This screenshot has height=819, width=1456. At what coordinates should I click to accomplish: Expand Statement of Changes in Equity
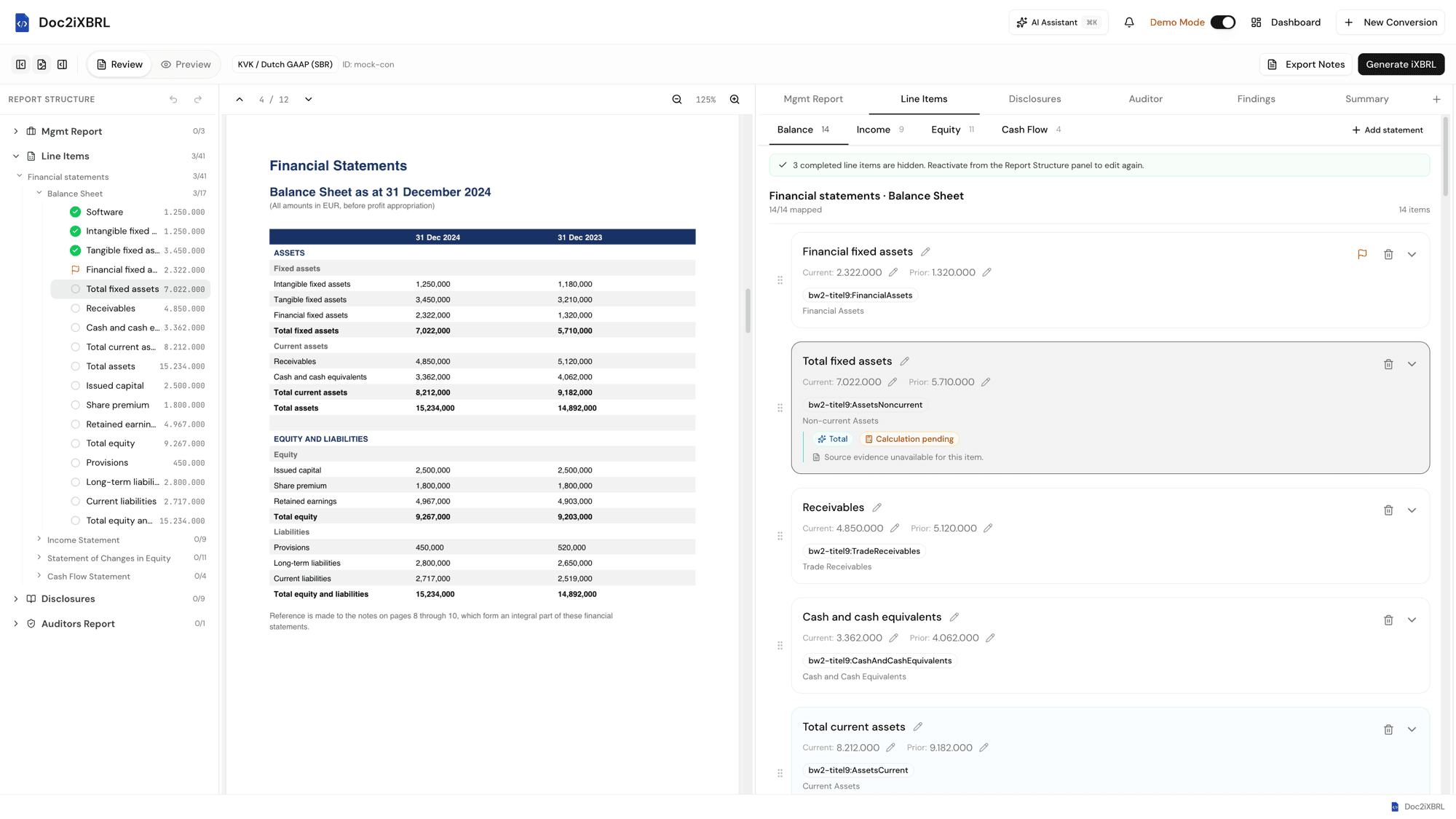[x=39, y=558]
